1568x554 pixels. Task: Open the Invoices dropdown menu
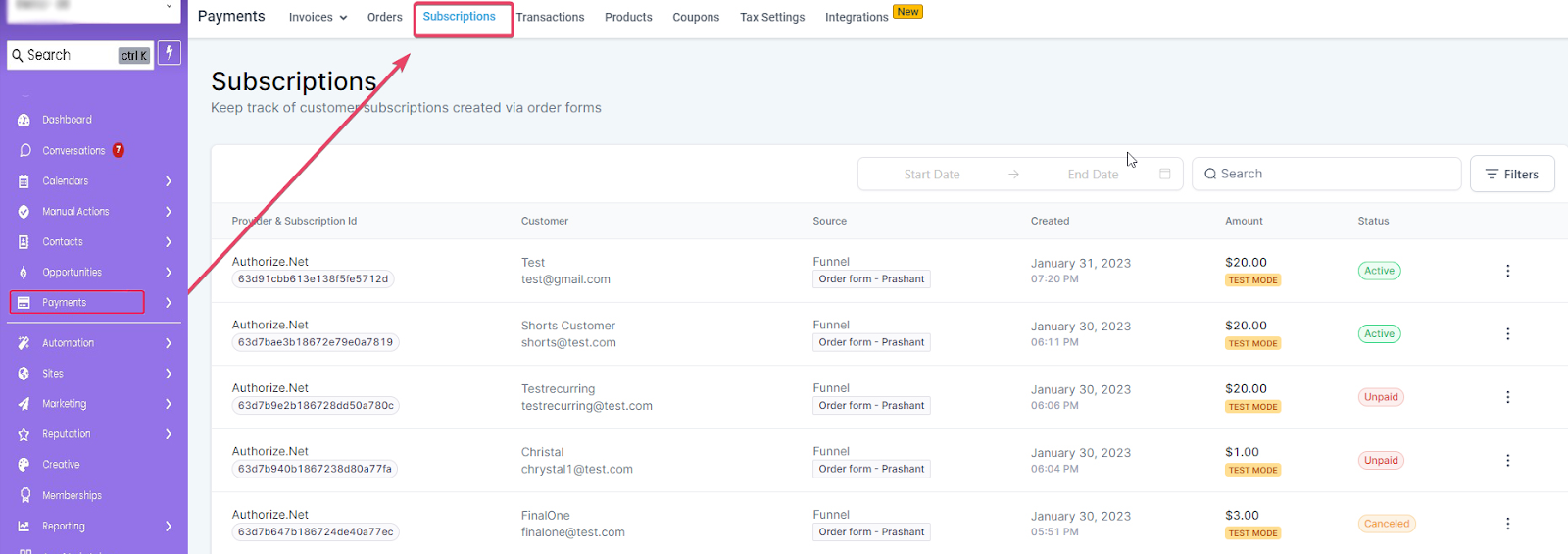coord(318,17)
